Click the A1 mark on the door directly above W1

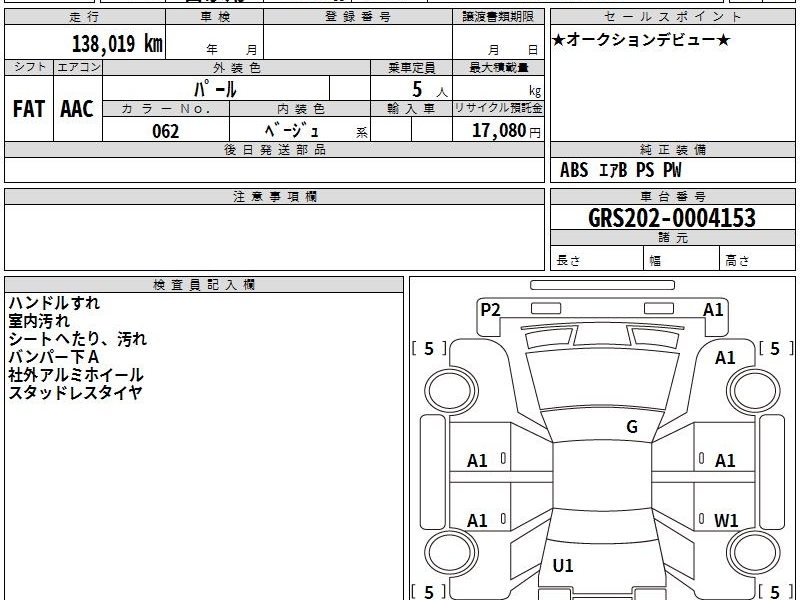tap(724, 461)
